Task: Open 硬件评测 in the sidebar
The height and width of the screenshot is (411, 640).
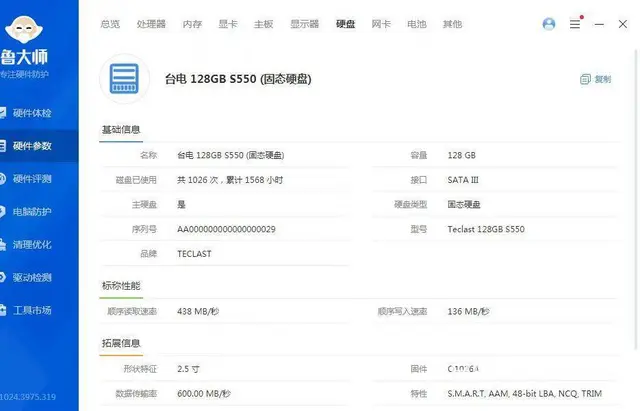Action: [x=32, y=179]
